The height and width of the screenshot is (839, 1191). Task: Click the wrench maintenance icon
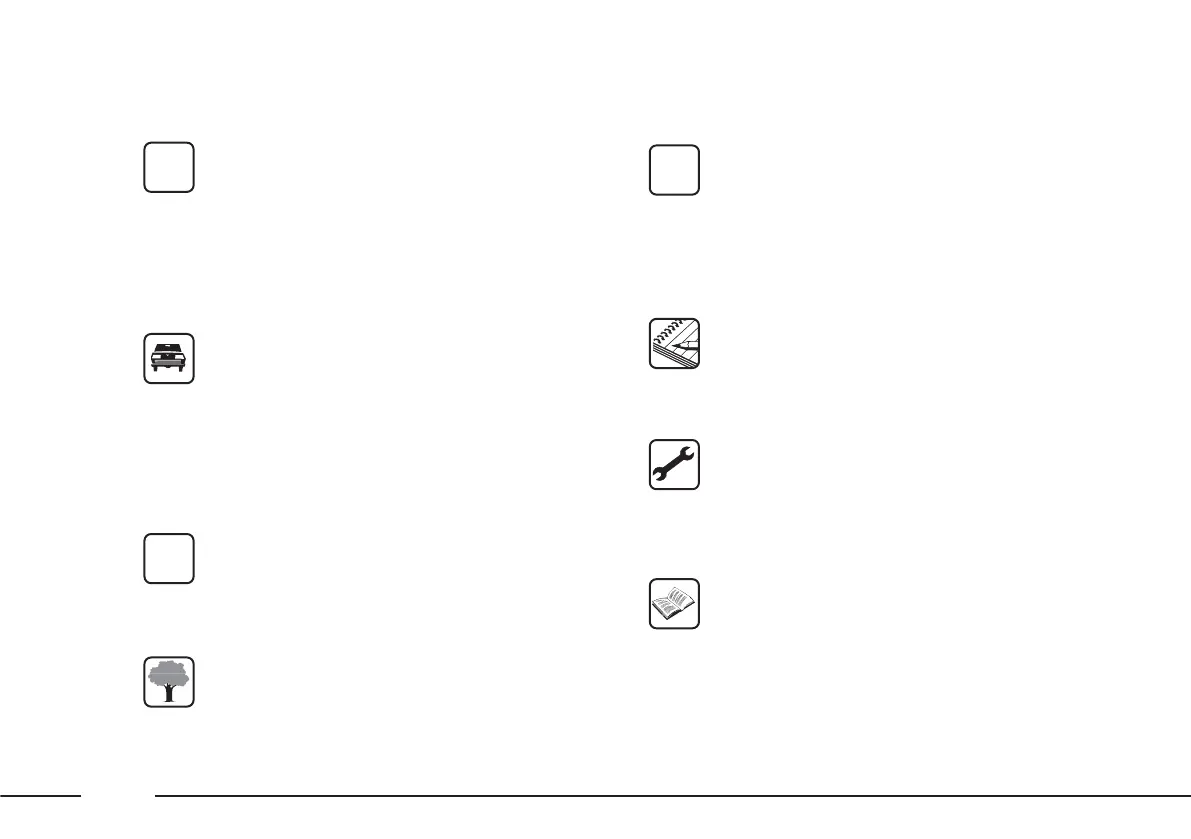coord(674,465)
